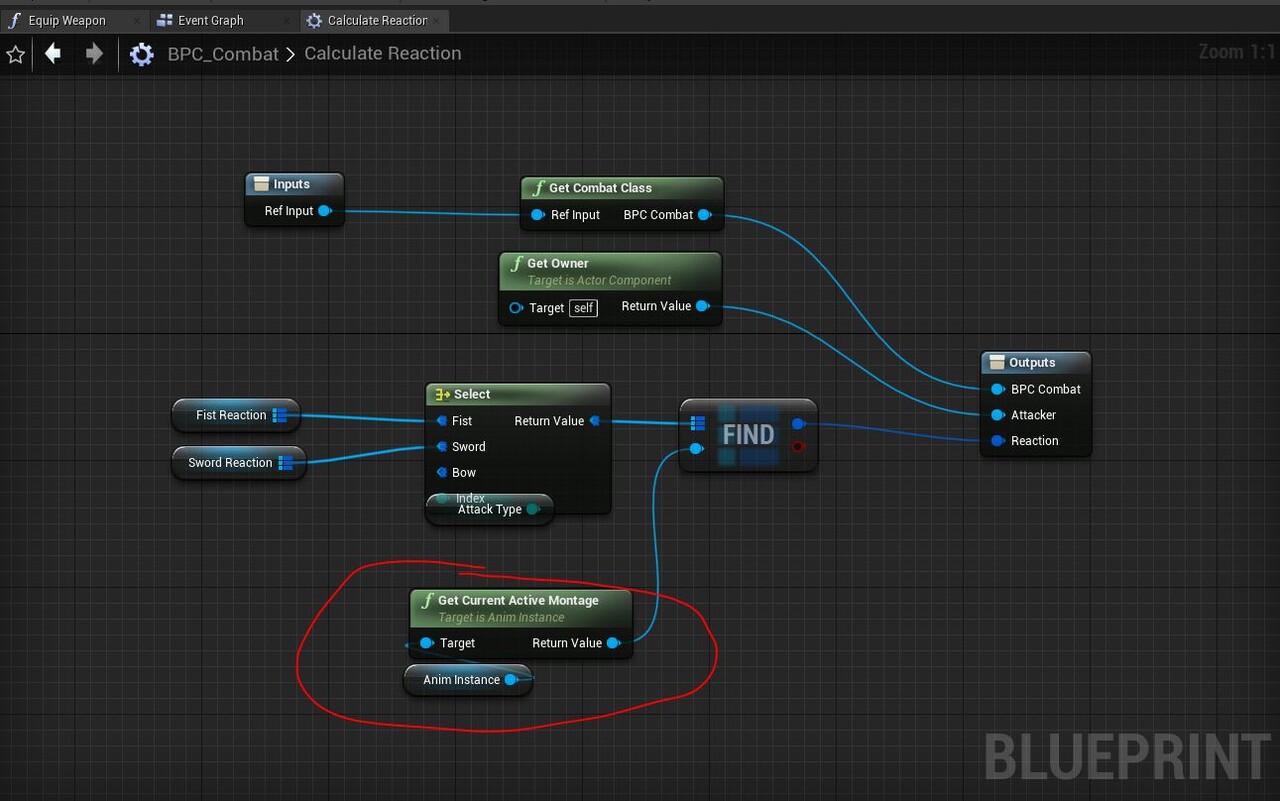Click Return Value pin on Get Current Active Montage
This screenshot has width=1280, height=801.
pos(613,643)
